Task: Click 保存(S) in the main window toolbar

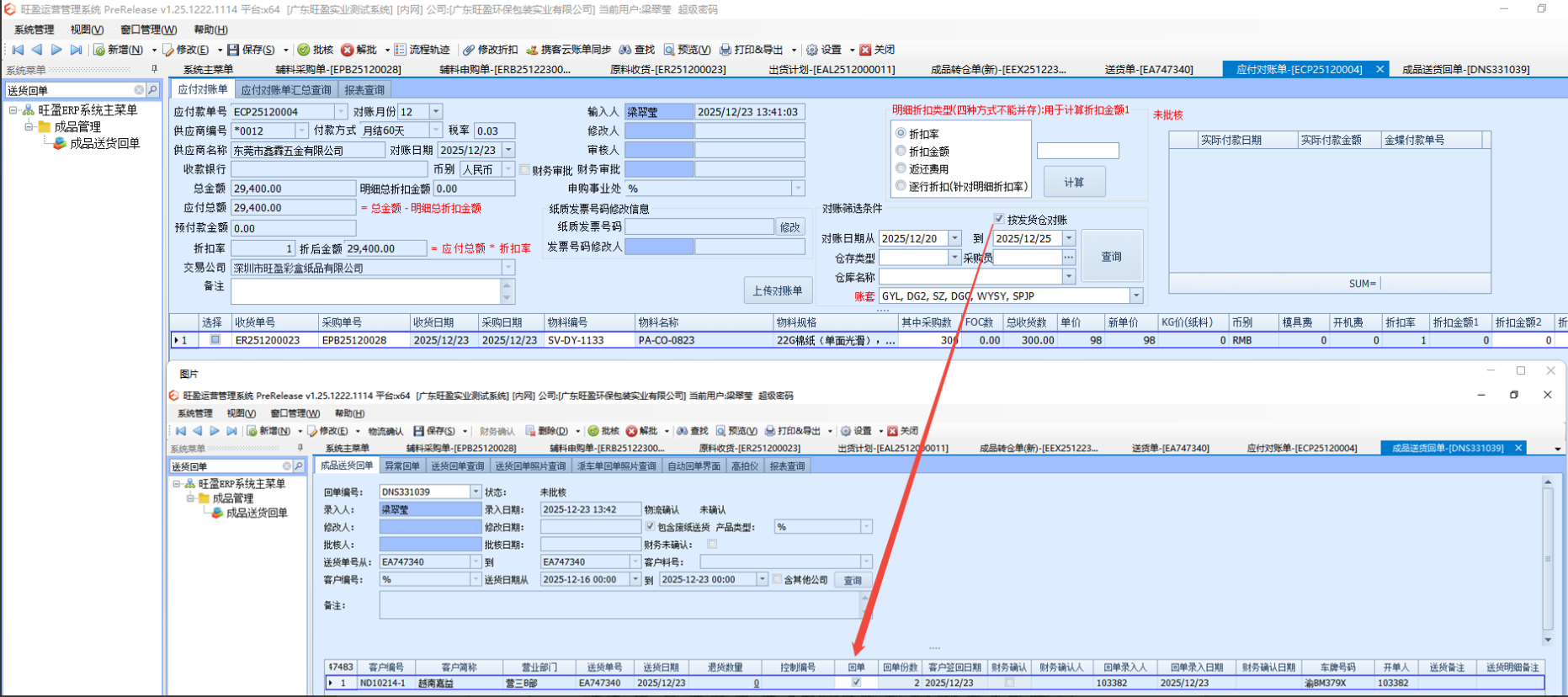Action: 252,50
